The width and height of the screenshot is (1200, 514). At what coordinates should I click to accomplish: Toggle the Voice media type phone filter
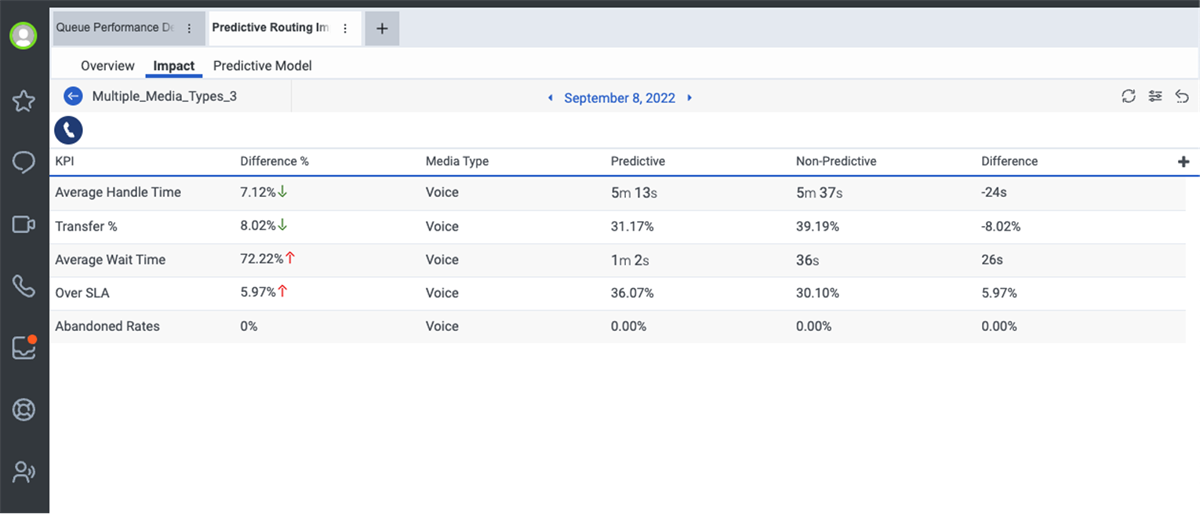point(69,130)
